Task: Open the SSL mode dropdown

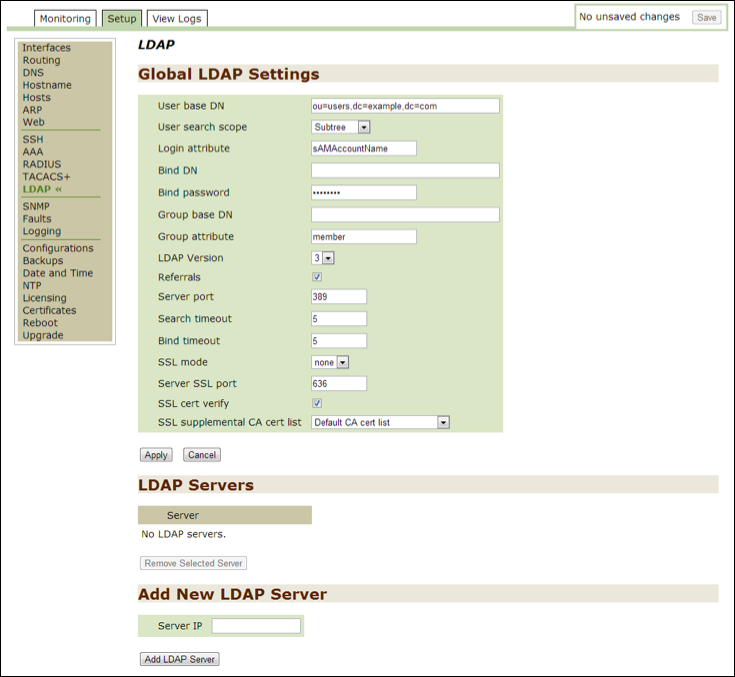Action: tap(330, 362)
